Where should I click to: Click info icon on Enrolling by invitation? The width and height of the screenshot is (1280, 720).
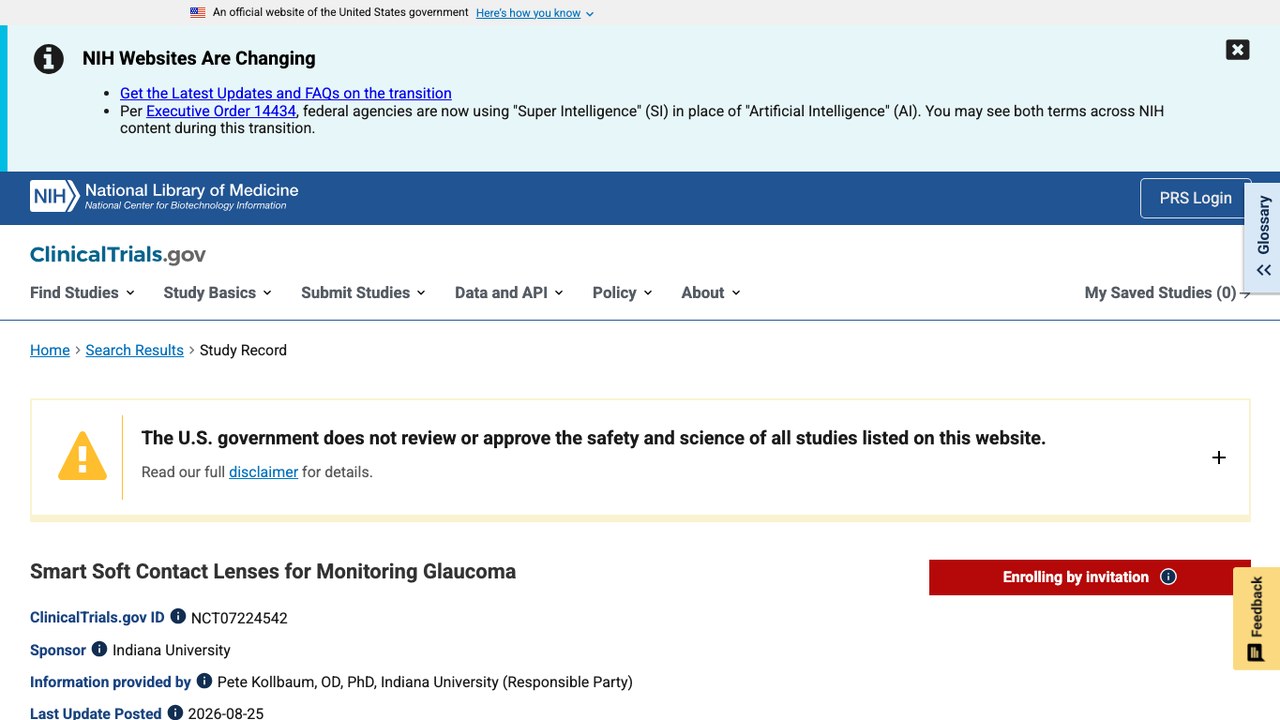point(1168,577)
